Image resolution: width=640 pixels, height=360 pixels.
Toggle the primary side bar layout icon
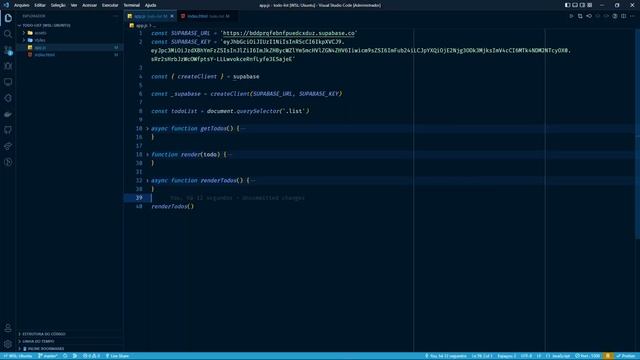(x=567, y=5)
